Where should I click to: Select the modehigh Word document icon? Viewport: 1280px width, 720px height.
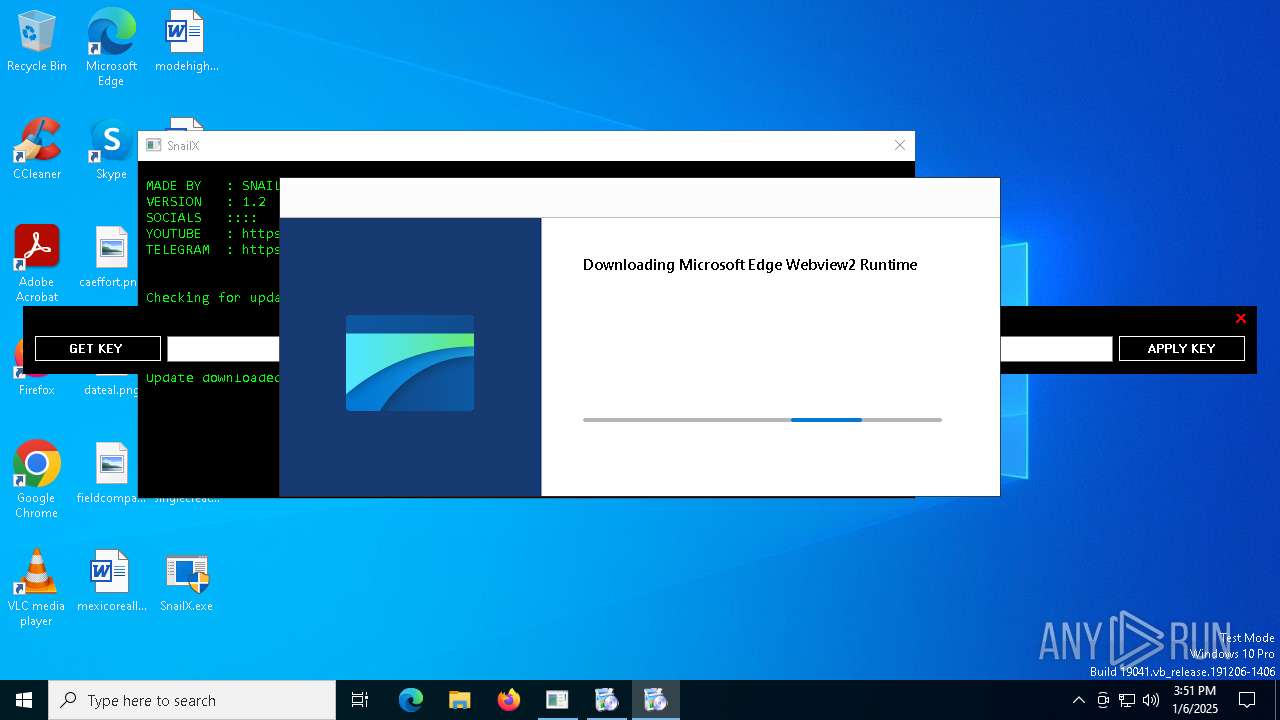click(186, 41)
